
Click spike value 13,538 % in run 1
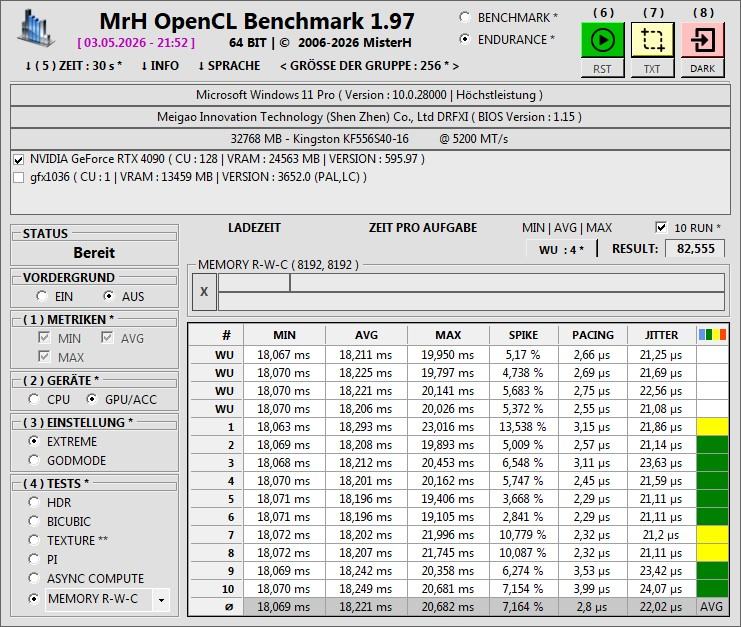(x=524, y=427)
